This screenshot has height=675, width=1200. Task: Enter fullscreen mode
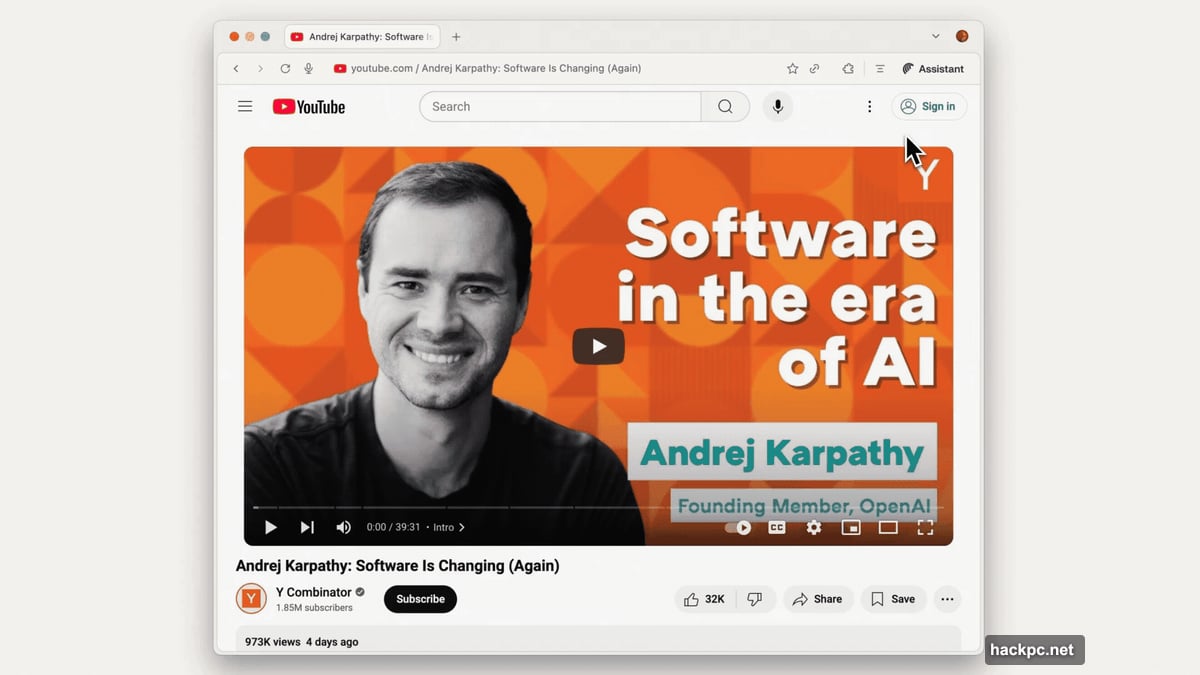coord(925,527)
